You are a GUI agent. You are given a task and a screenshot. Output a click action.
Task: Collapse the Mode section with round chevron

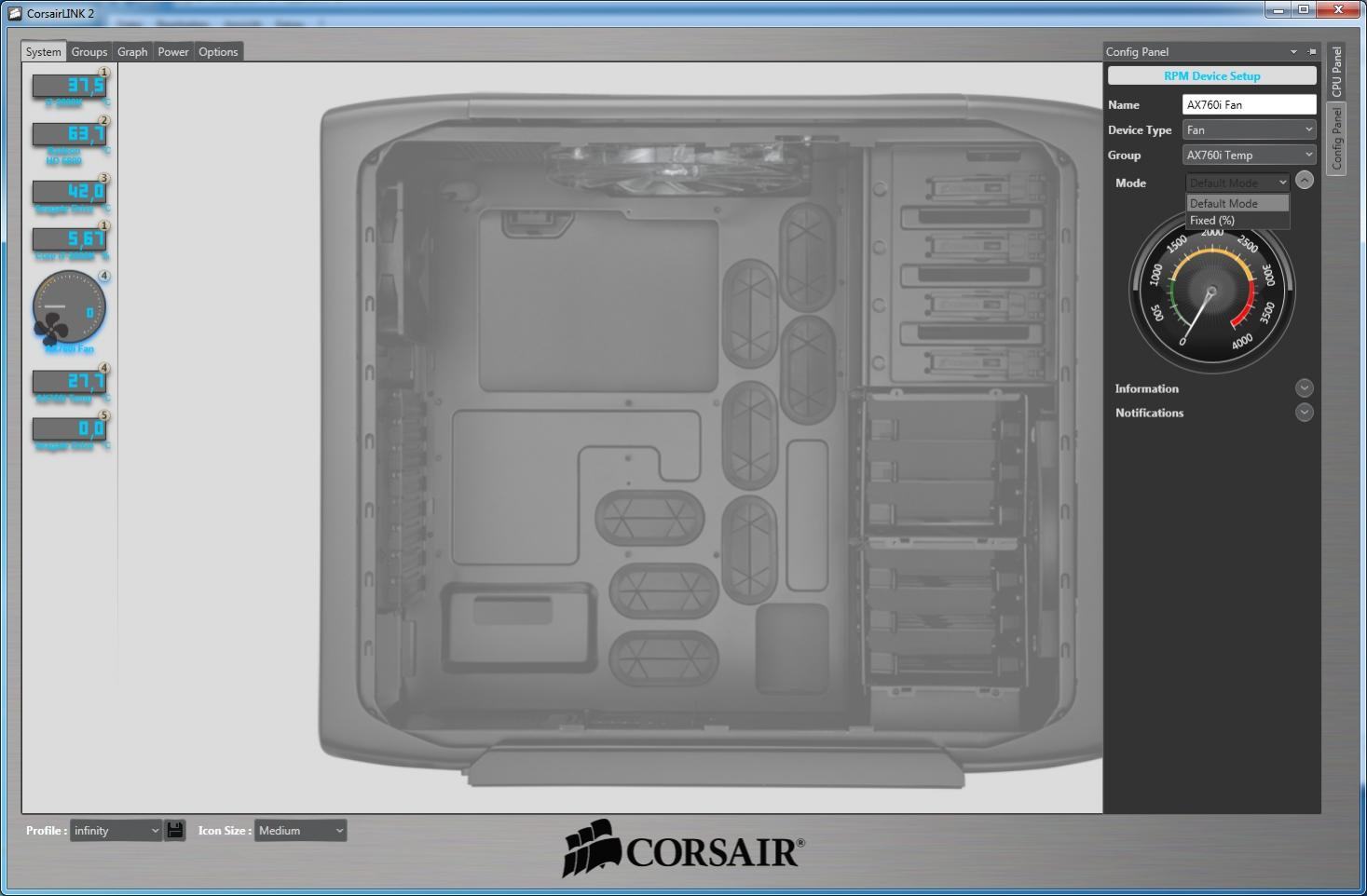tap(1305, 181)
